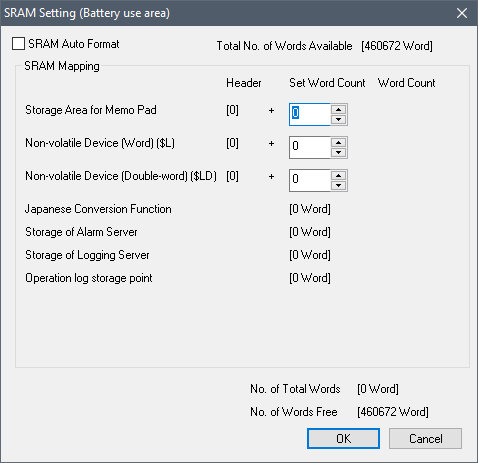
Task: Click [0 Word] value beside Japanese Conversion Function
Action: pos(310,209)
